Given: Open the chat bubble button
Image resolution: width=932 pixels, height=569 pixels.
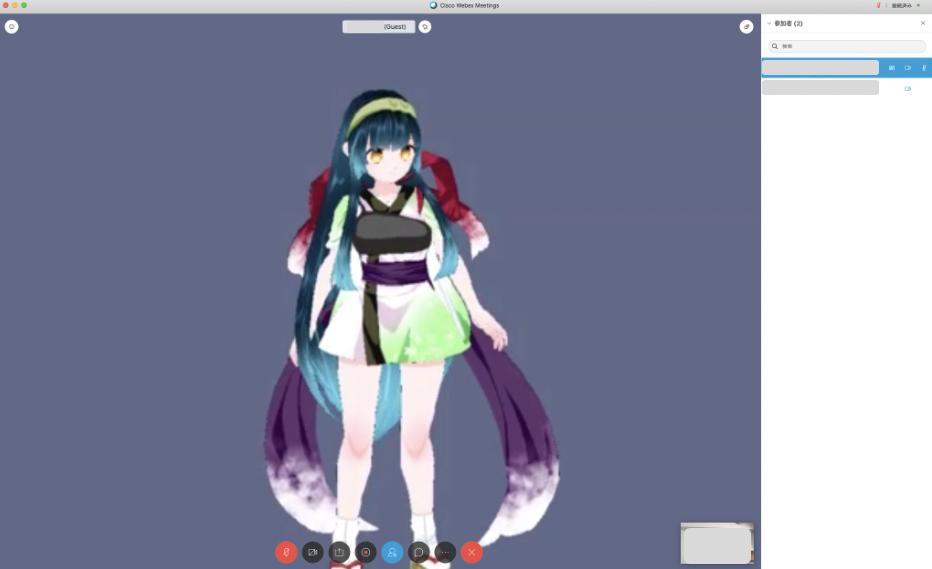Looking at the screenshot, I should point(418,552).
